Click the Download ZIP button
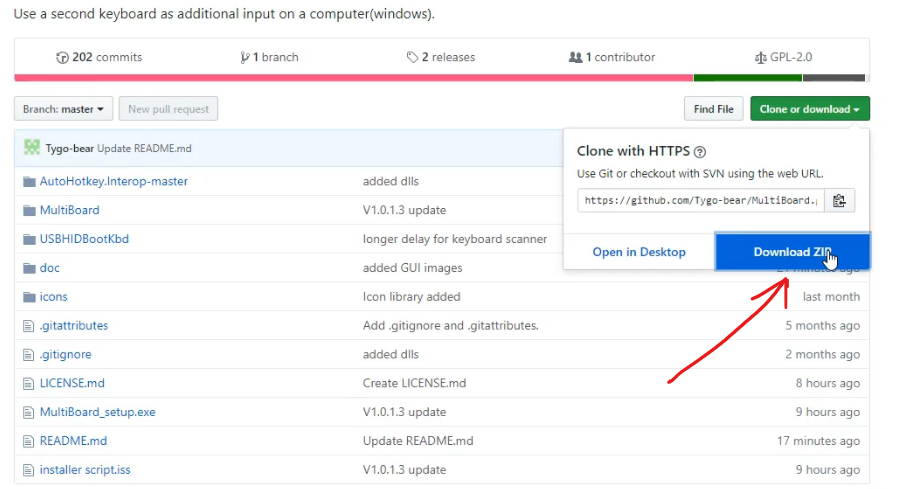924x489 pixels. coord(793,252)
